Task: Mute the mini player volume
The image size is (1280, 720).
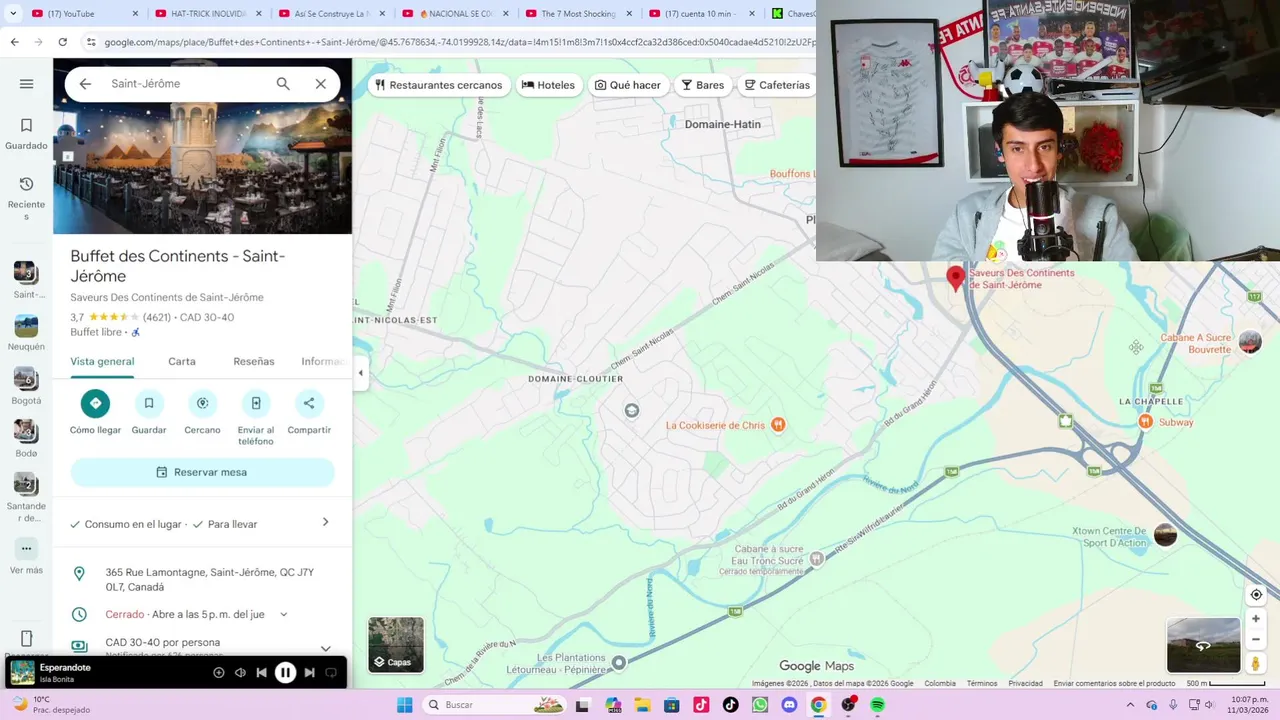Action: (x=240, y=673)
